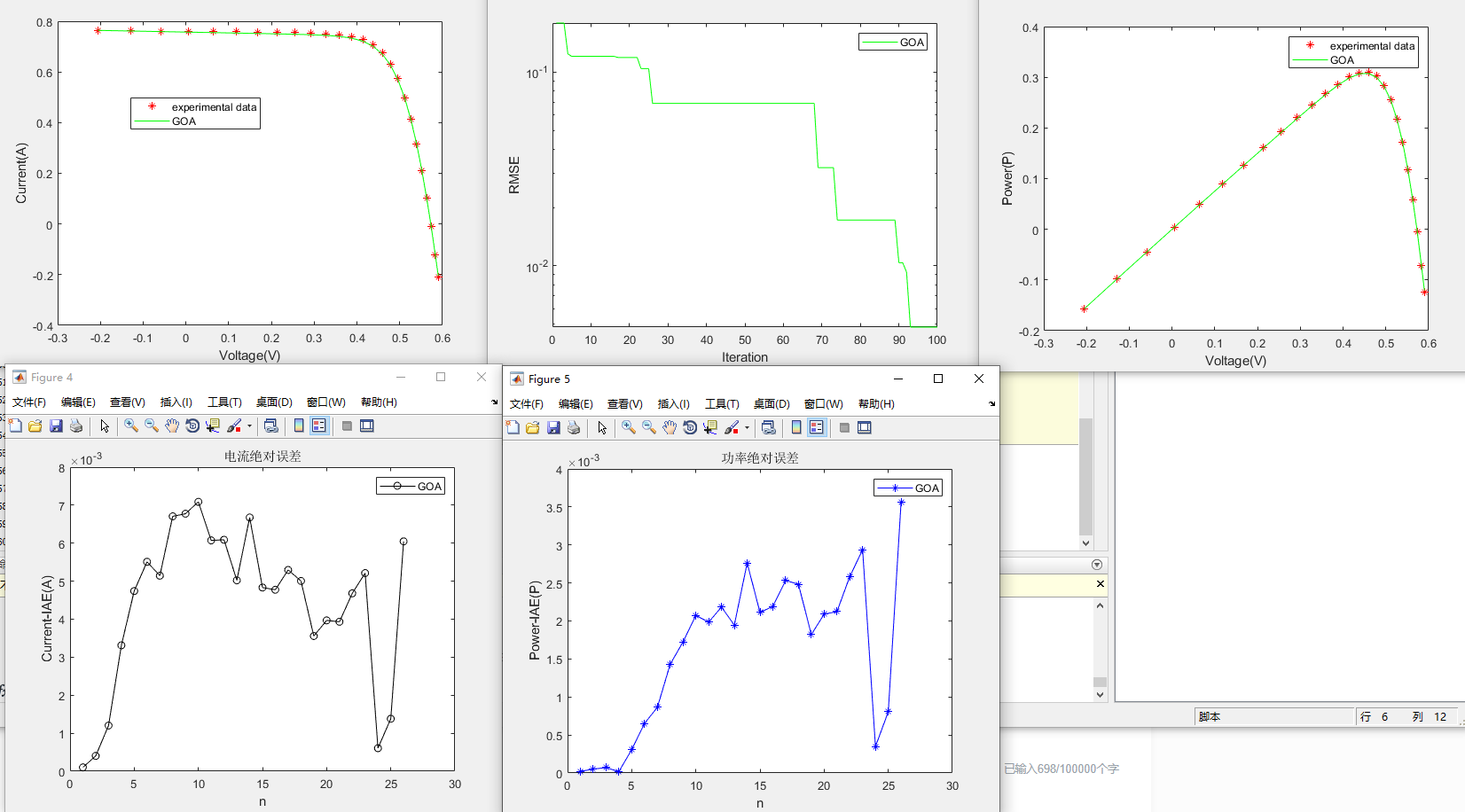
Task: Select Zoom Out tool in Figure 4
Action: [152, 426]
